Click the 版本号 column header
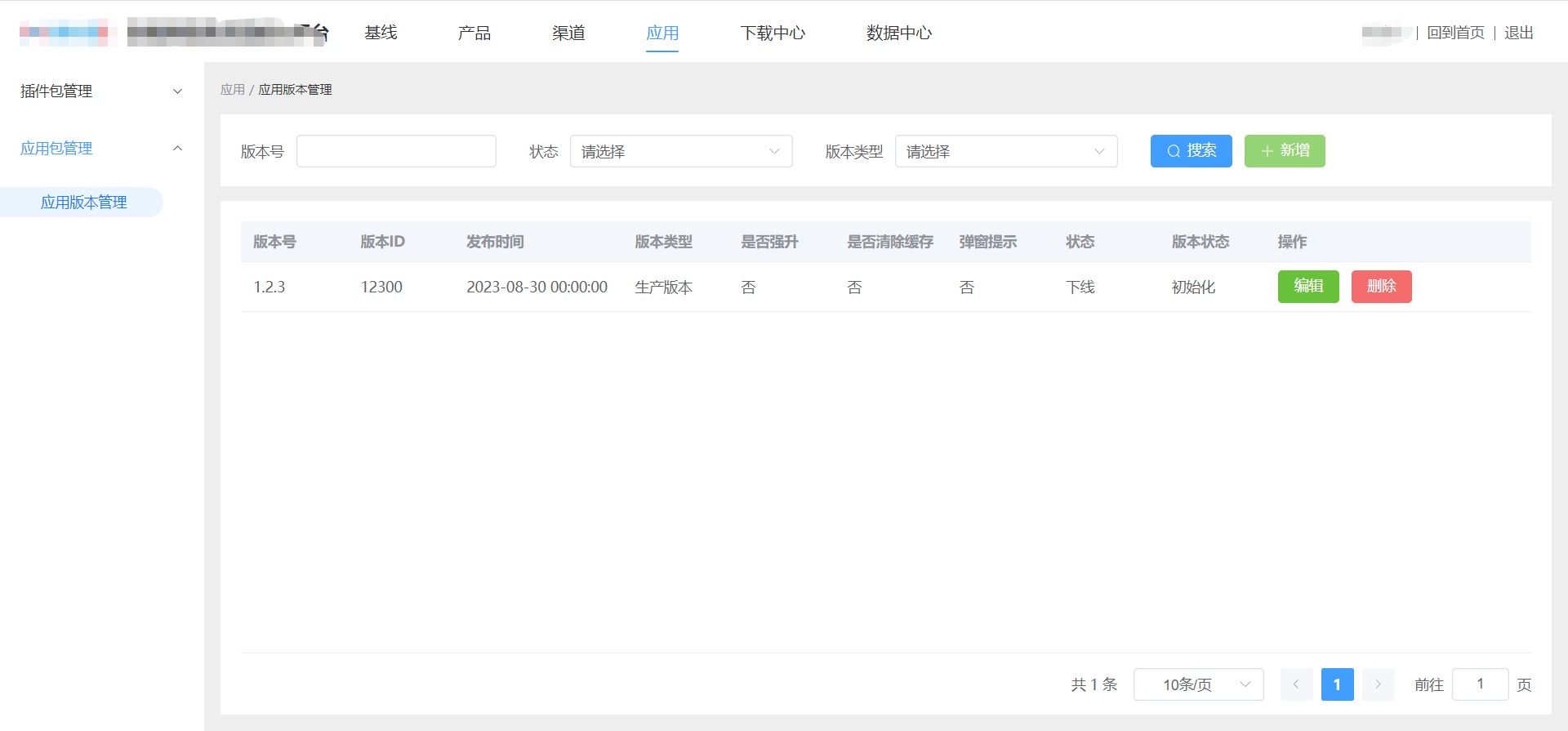The width and height of the screenshot is (1568, 731). [x=274, y=242]
